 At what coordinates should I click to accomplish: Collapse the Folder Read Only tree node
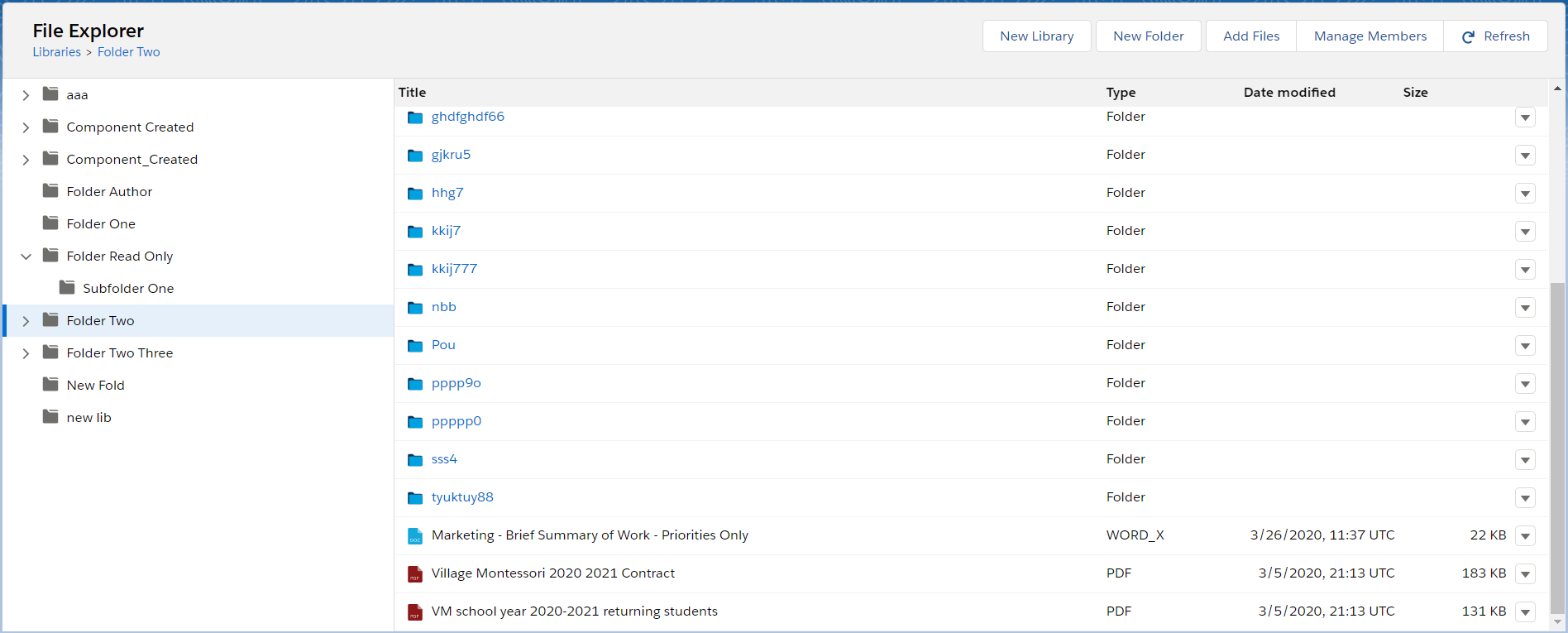[26, 257]
